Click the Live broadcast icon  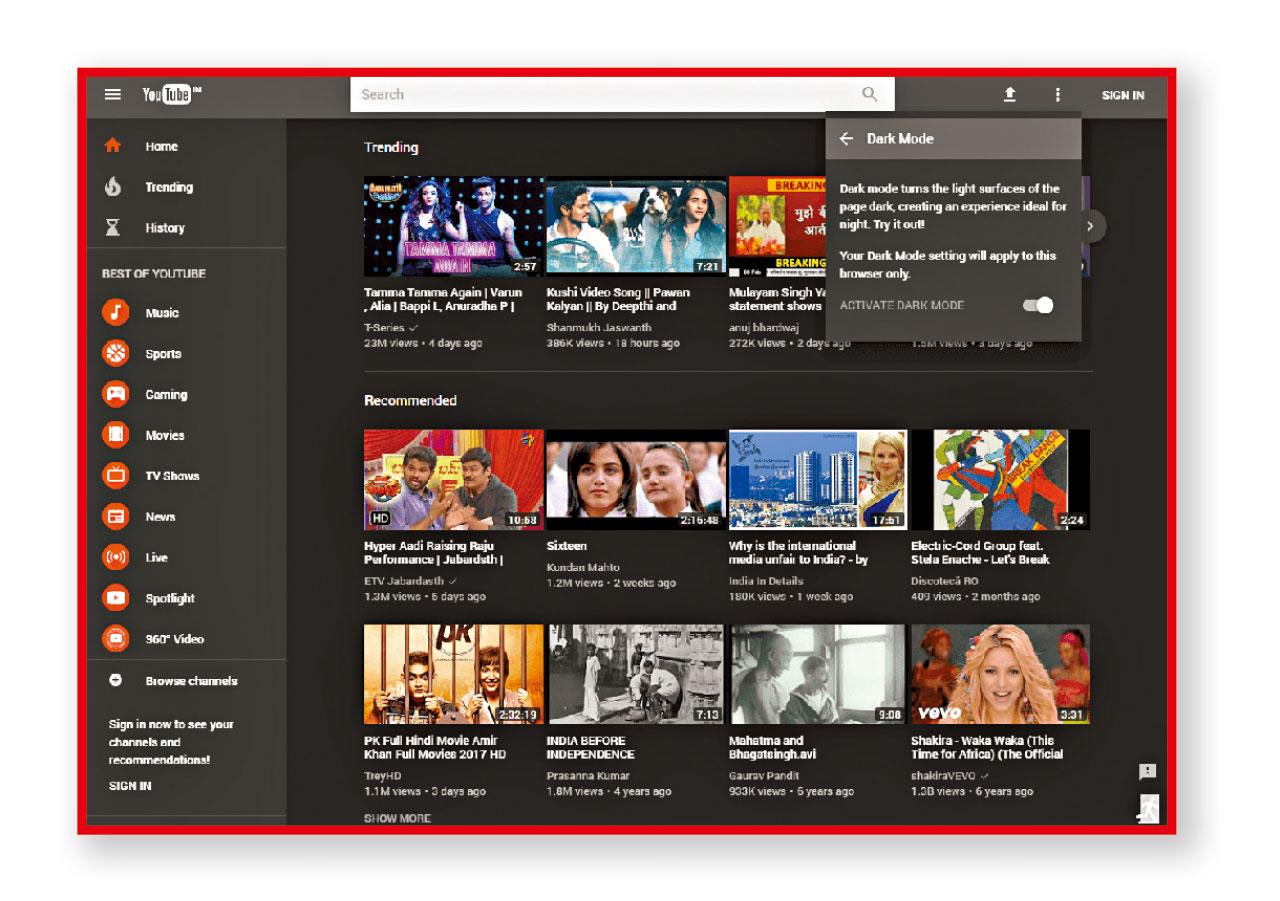116,557
